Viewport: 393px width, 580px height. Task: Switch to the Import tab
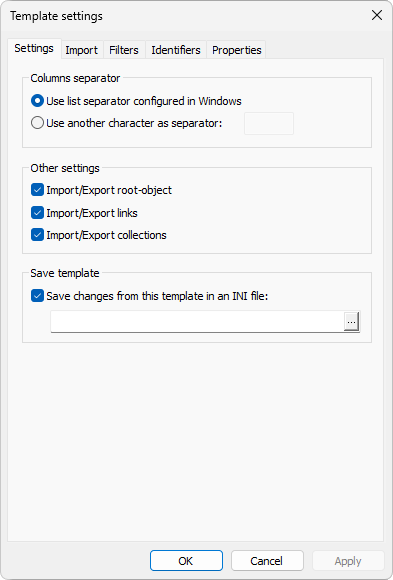point(82,50)
